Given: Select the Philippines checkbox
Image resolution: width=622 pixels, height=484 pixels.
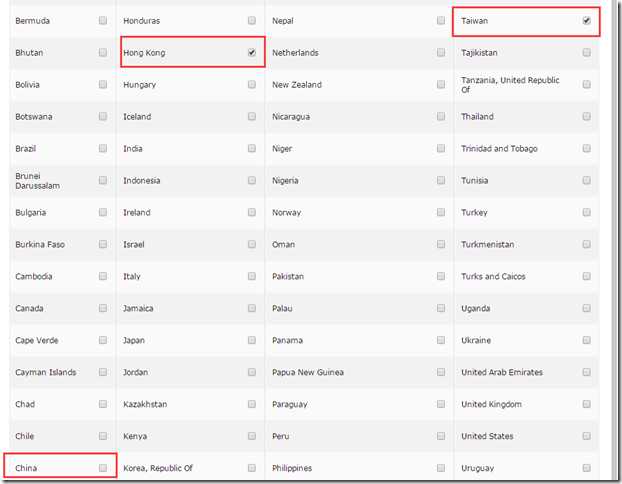Looking at the screenshot, I should (x=441, y=468).
